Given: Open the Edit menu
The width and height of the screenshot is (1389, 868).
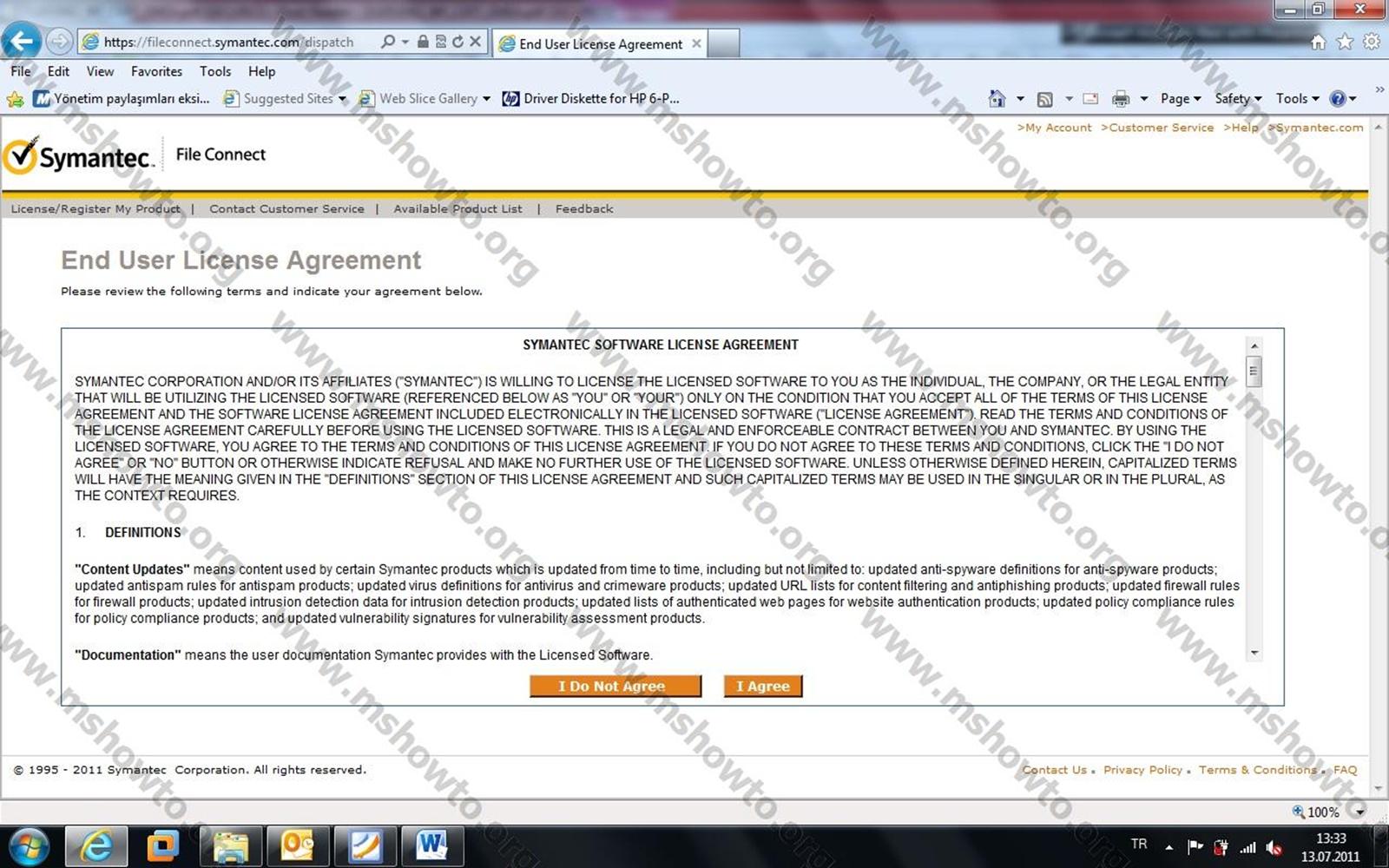Looking at the screenshot, I should 58,71.
